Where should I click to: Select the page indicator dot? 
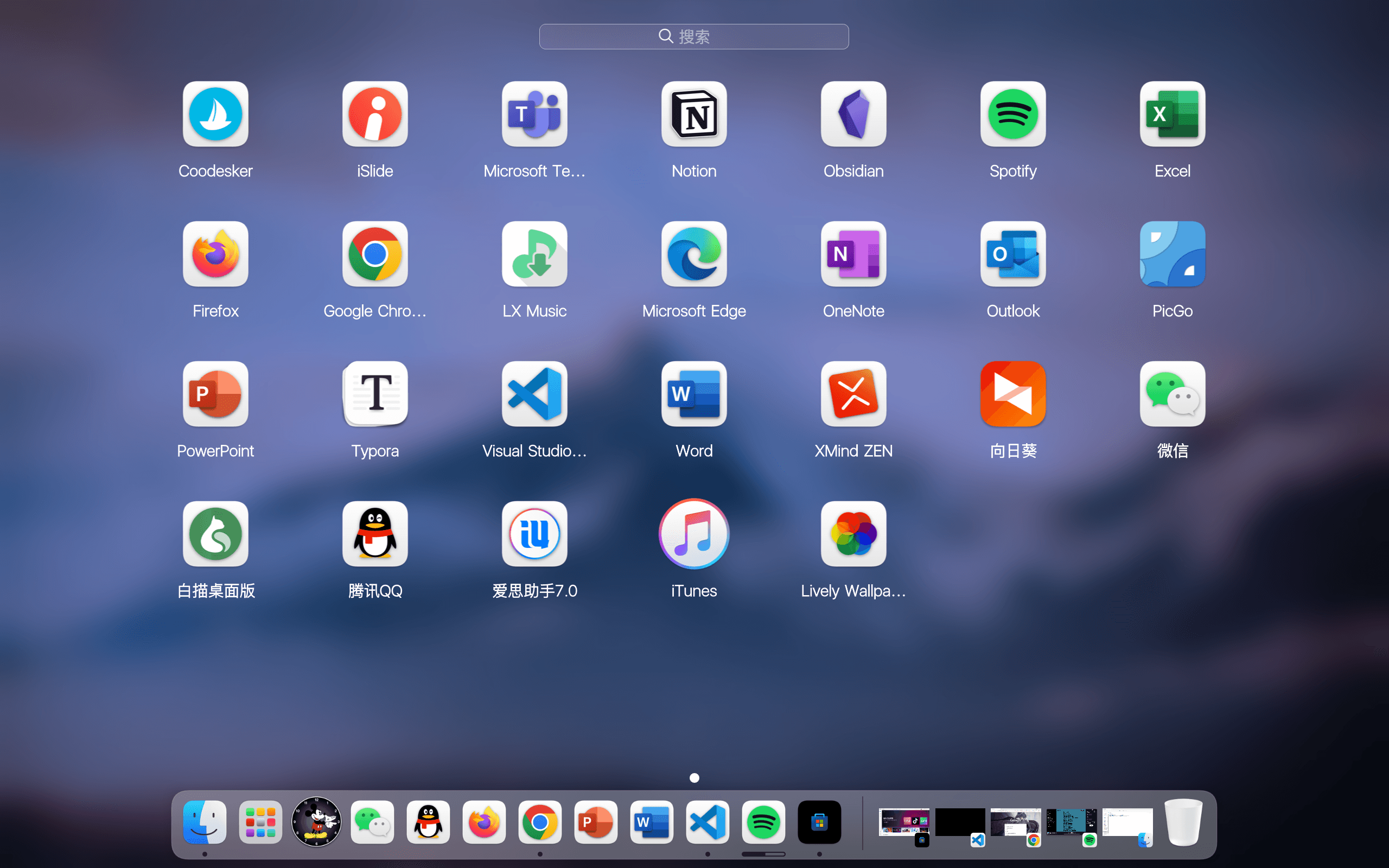click(x=694, y=778)
